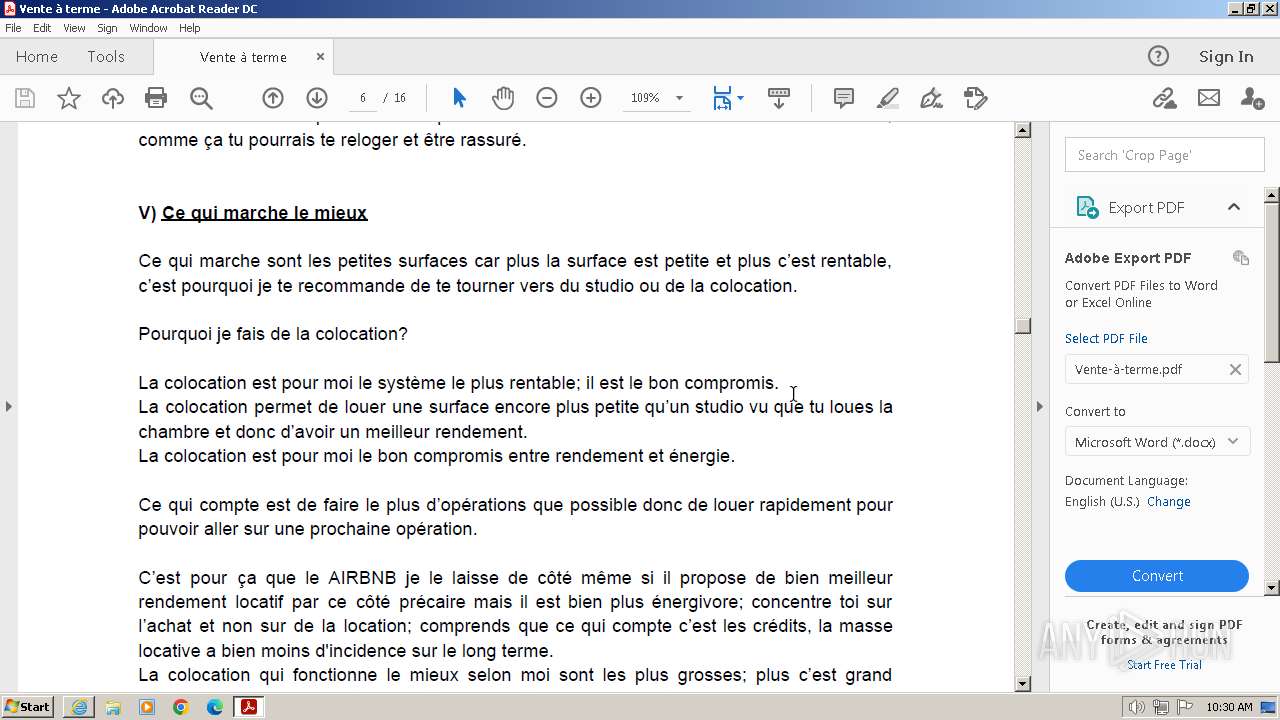
Task: Switch to the Tools tab
Action: pos(106,57)
